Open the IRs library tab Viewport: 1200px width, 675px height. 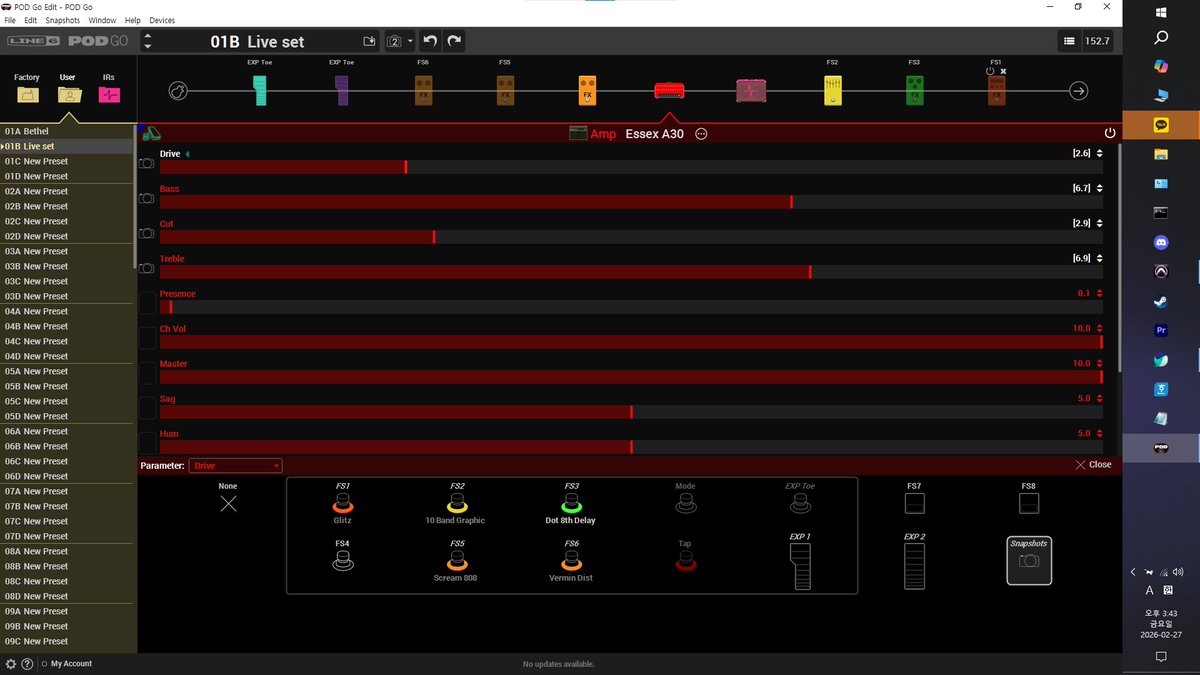tap(109, 94)
